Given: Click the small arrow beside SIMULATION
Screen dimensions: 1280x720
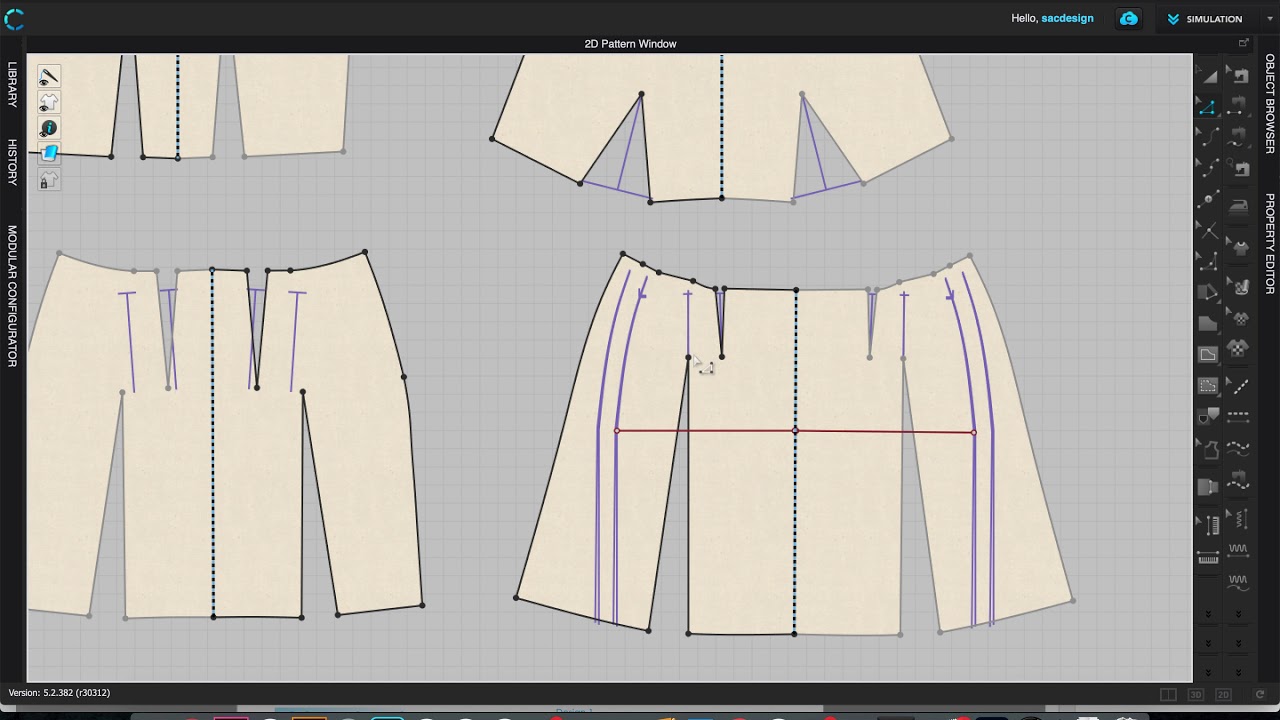Looking at the screenshot, I should pos(1270,19).
